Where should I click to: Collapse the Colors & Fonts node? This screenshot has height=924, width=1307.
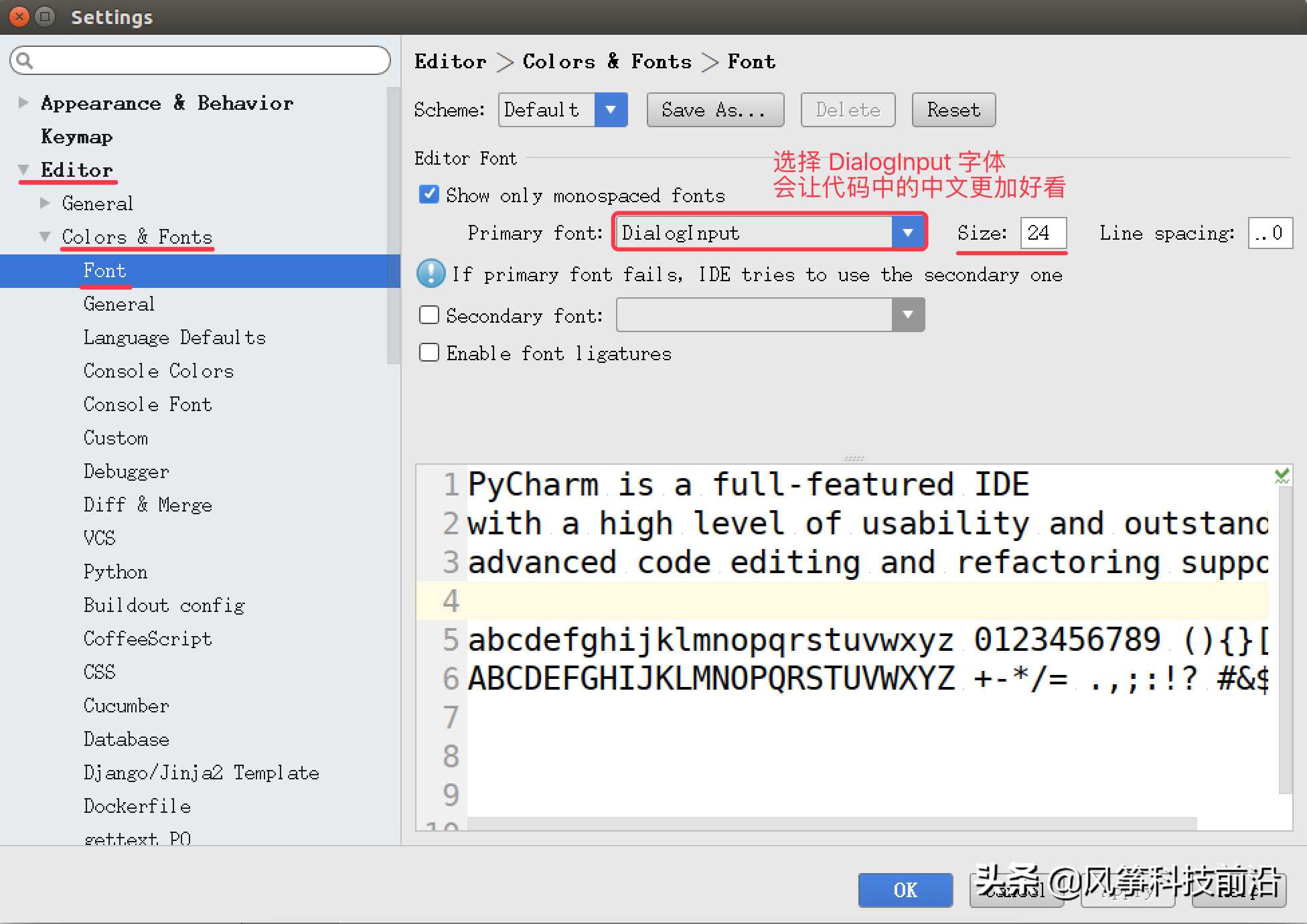tap(45, 236)
